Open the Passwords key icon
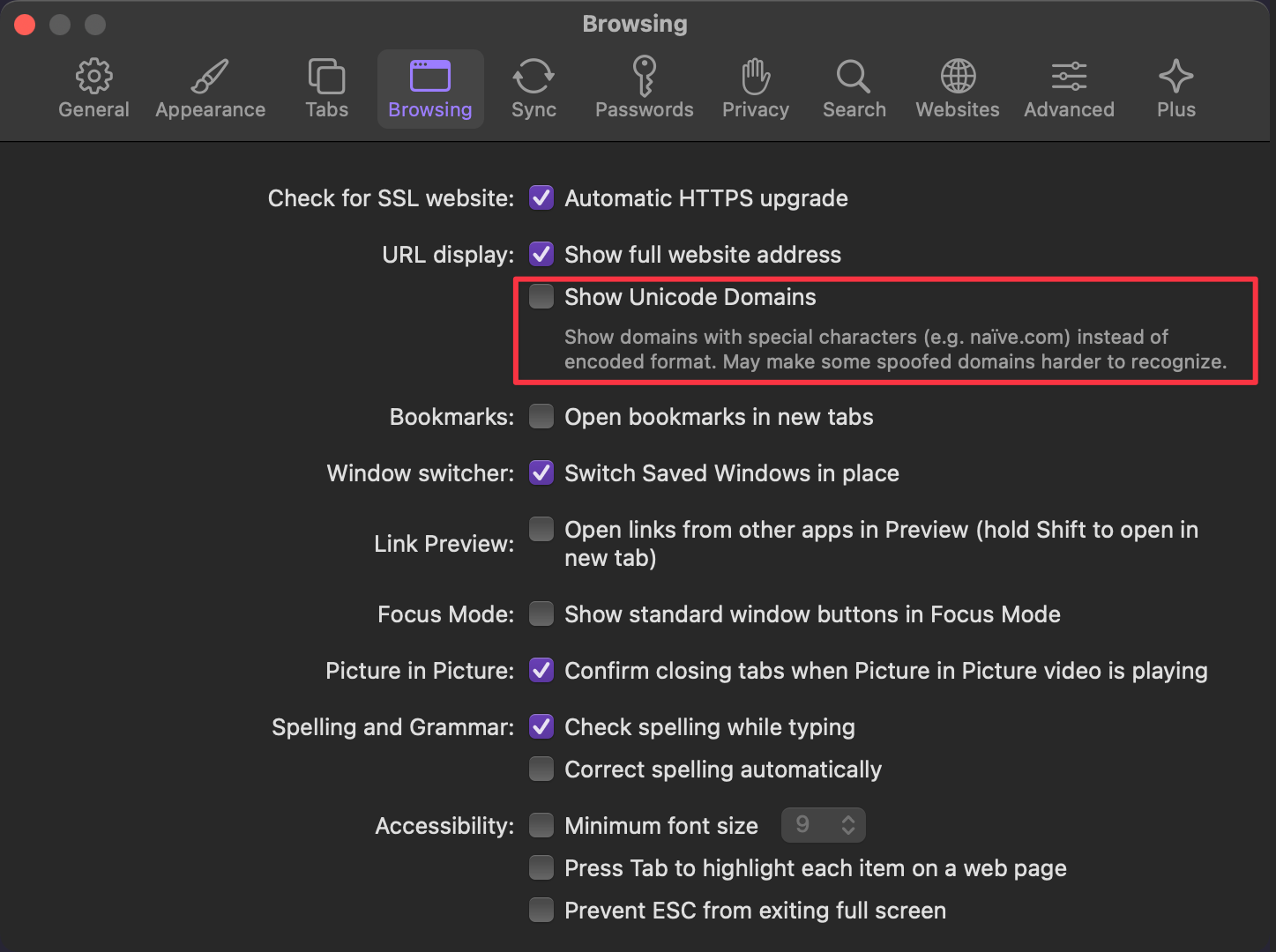 pyautogui.click(x=644, y=78)
